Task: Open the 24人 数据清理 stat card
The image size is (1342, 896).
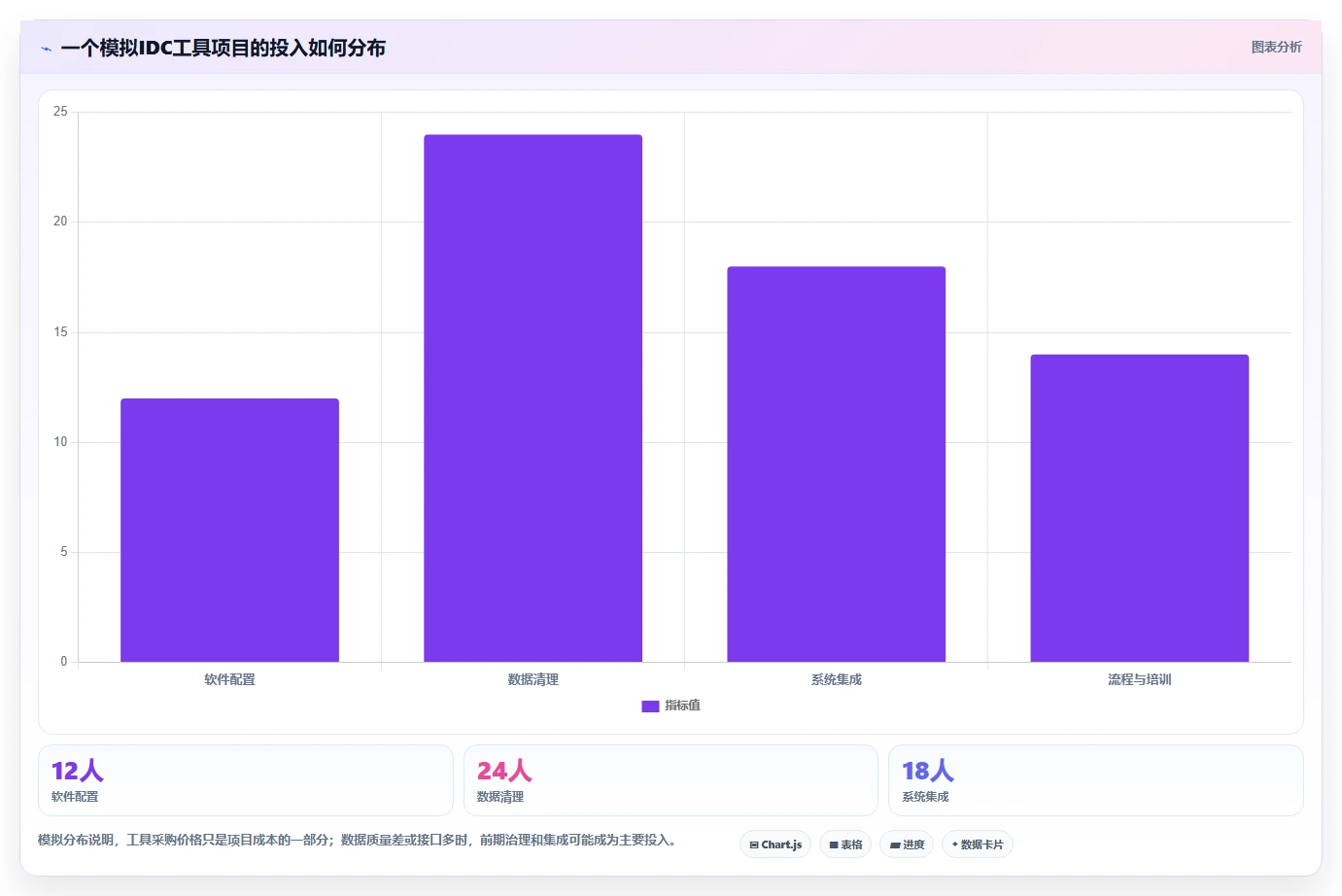Action: point(671,780)
